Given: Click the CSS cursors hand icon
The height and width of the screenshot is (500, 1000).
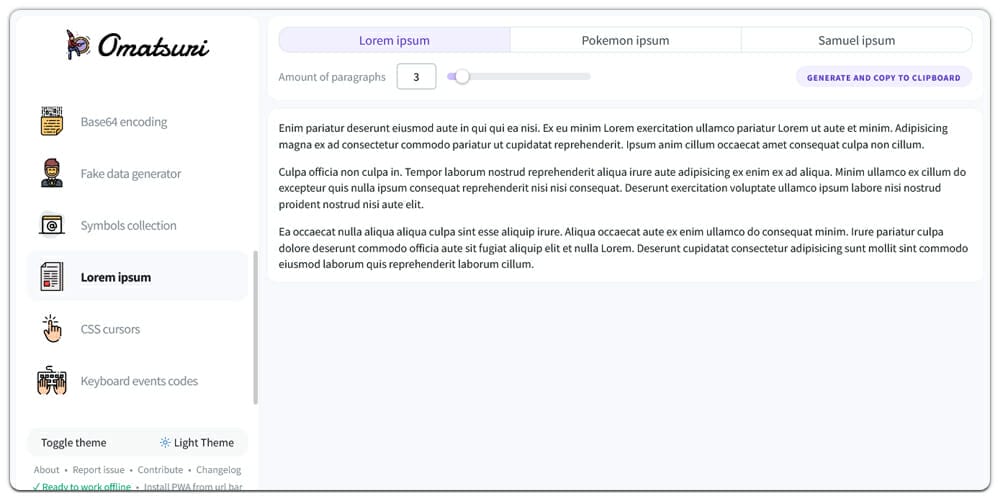Looking at the screenshot, I should point(52,328).
